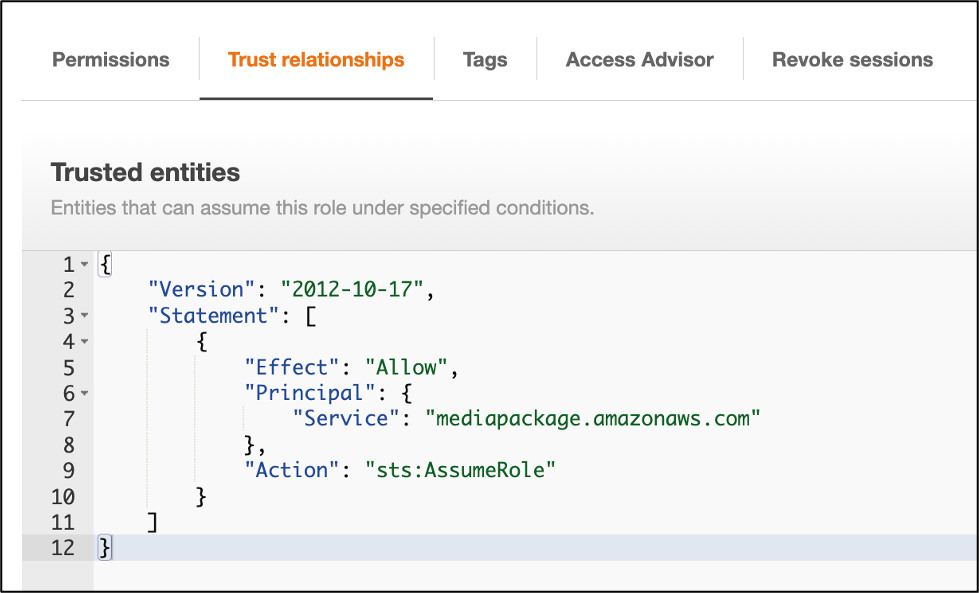Open the Permissions tab
Screen dimensions: 979x593
point(111,60)
